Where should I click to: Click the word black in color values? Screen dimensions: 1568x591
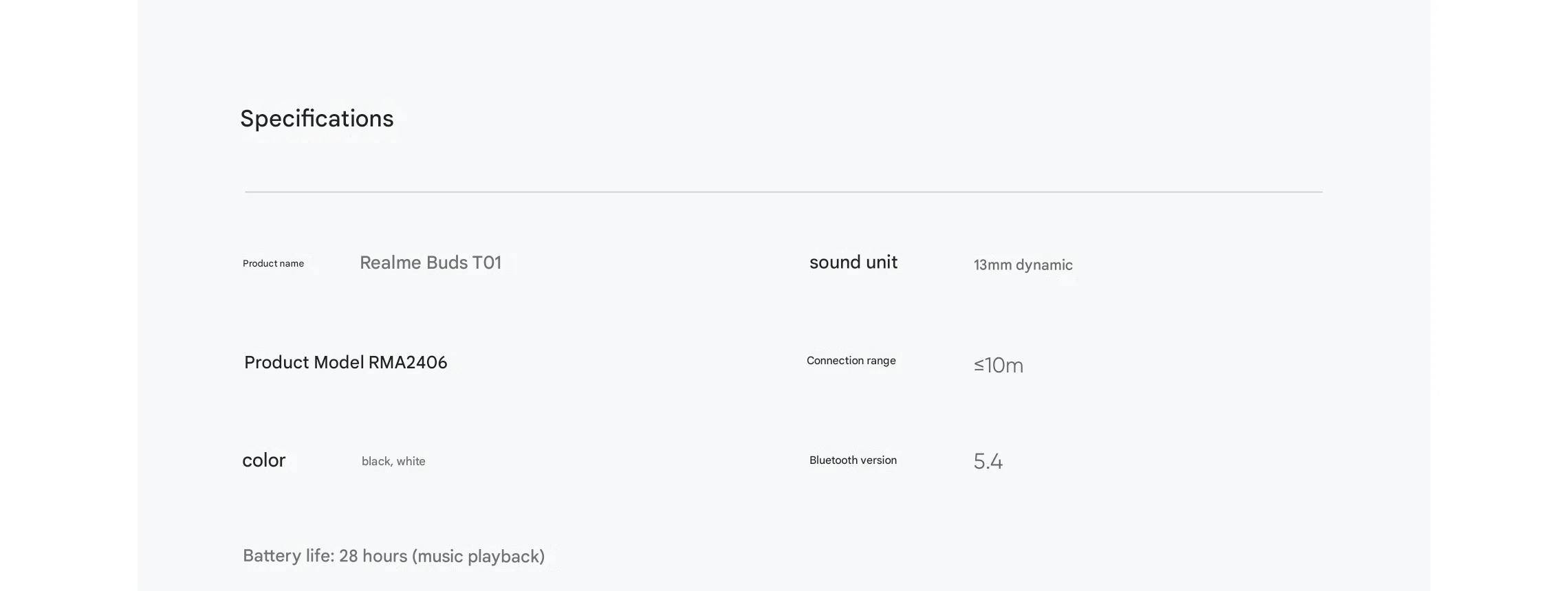pyautogui.click(x=376, y=462)
